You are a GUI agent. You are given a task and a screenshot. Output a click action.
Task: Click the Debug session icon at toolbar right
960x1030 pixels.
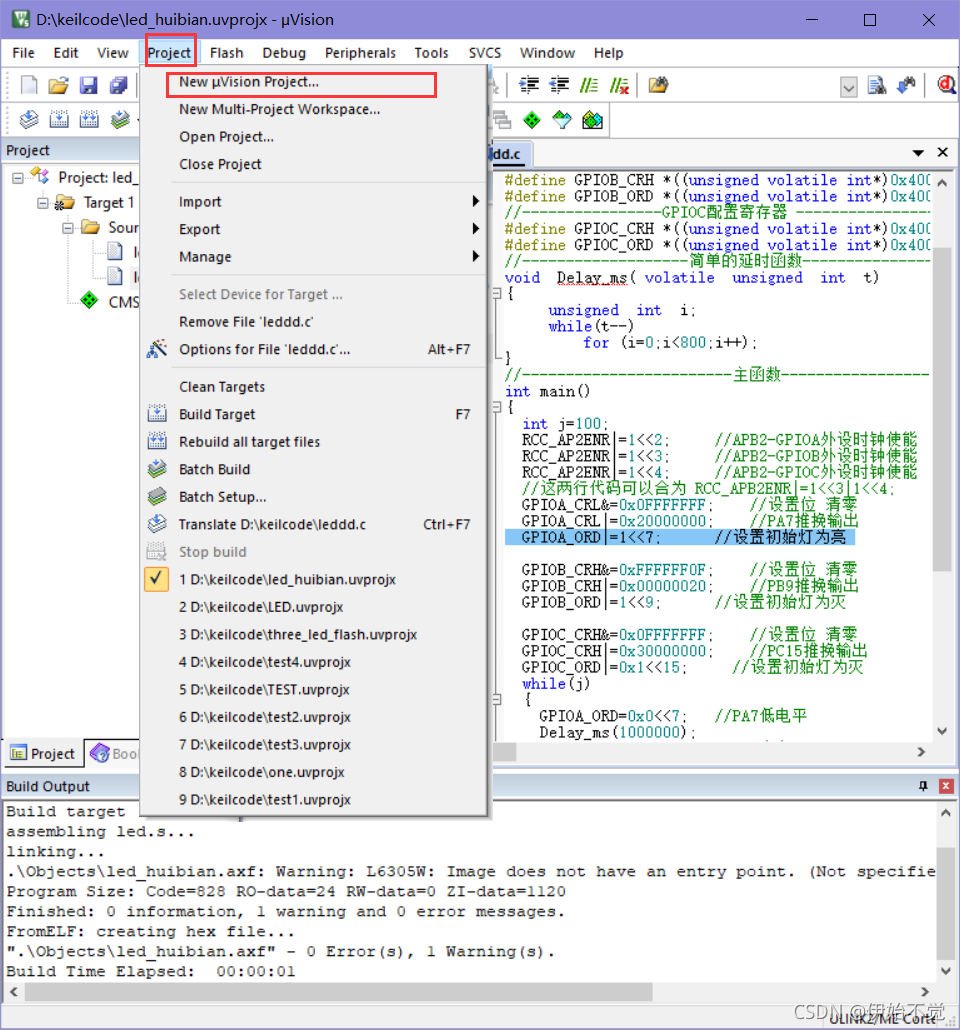[947, 85]
